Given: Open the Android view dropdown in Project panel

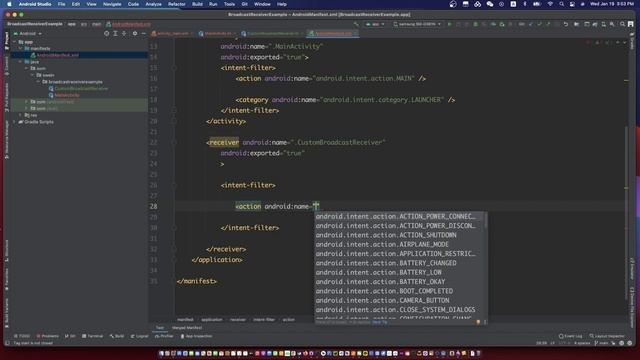Looking at the screenshot, I should [28, 33].
